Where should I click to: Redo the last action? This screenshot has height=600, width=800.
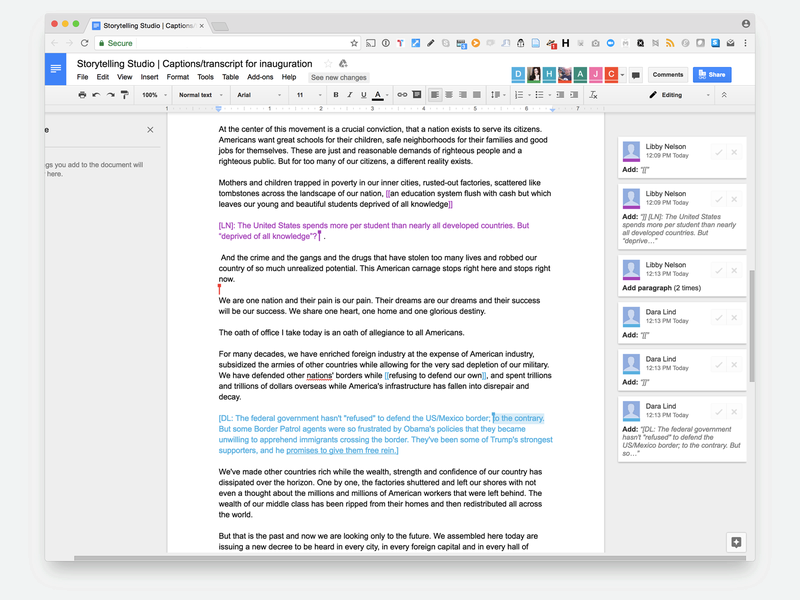pos(110,95)
